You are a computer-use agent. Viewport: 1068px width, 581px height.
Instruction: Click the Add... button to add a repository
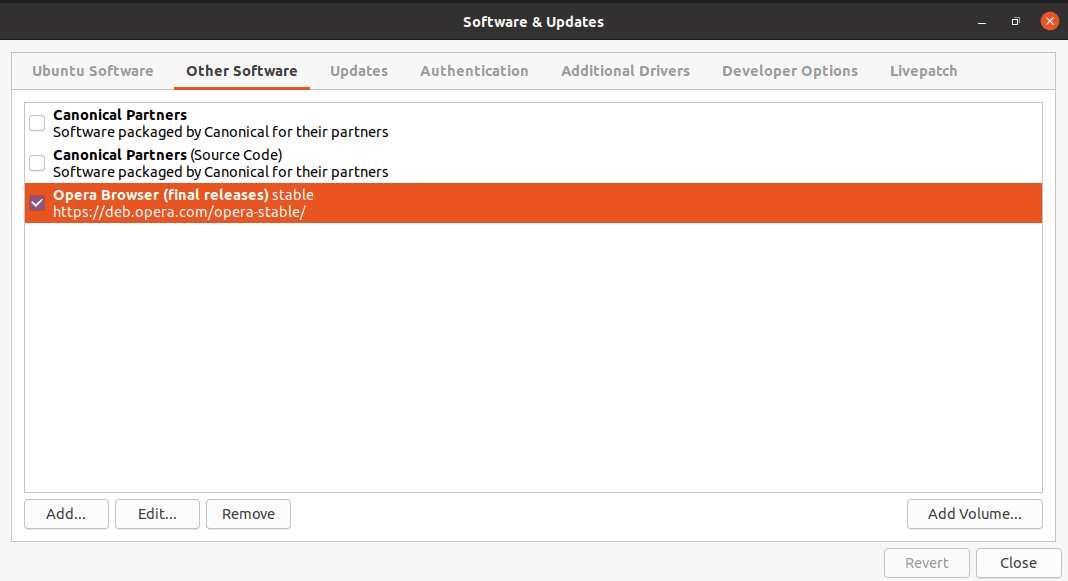click(66, 514)
